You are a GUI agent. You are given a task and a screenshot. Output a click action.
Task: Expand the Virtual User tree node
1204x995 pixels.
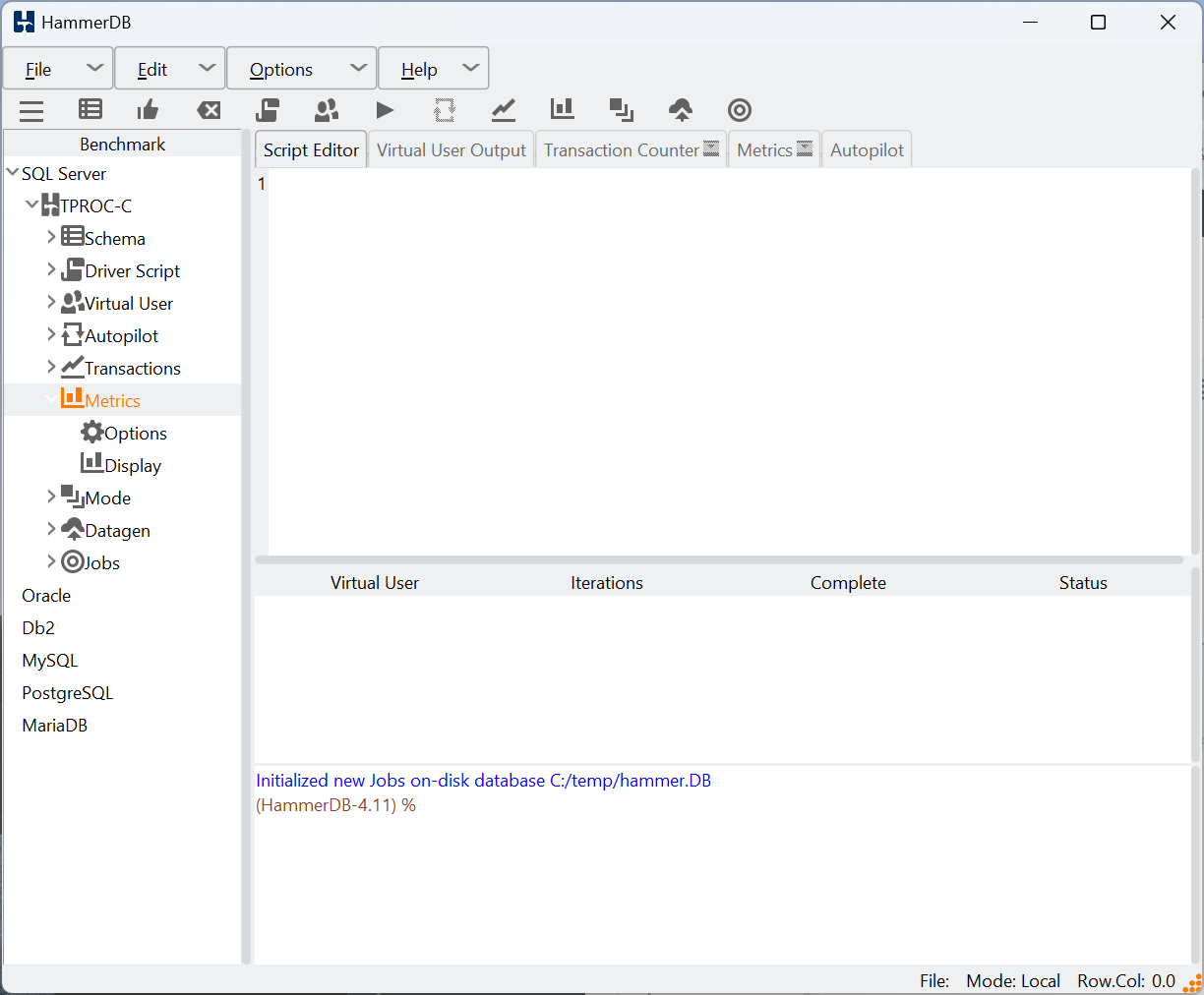(x=51, y=302)
